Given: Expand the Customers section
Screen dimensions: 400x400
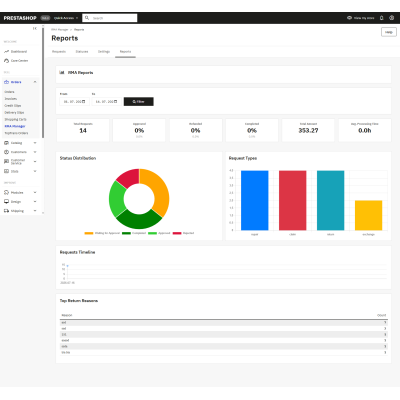Looking at the screenshot, I should tap(35, 152).
